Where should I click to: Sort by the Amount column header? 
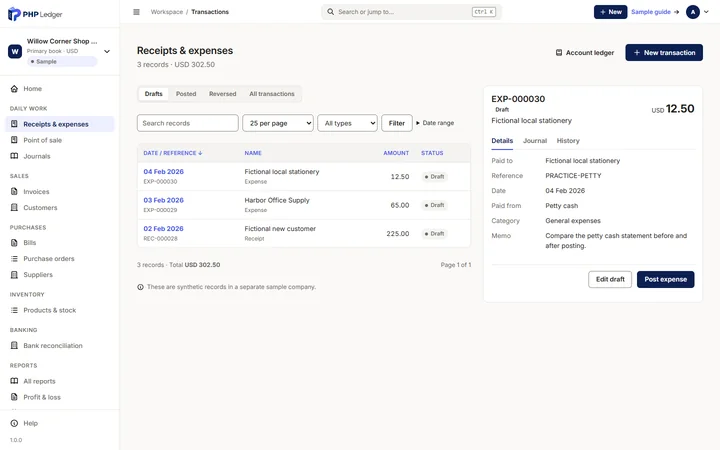[x=396, y=153]
